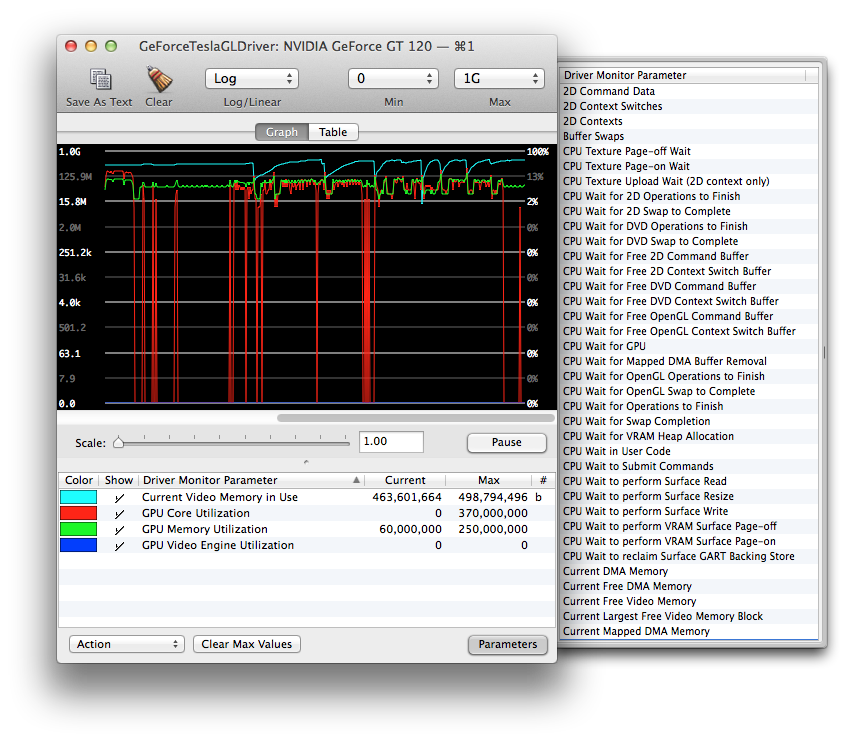The width and height of the screenshot is (843, 742).
Task: Click the split-view collapse arrow below Scale
Action: [306, 462]
